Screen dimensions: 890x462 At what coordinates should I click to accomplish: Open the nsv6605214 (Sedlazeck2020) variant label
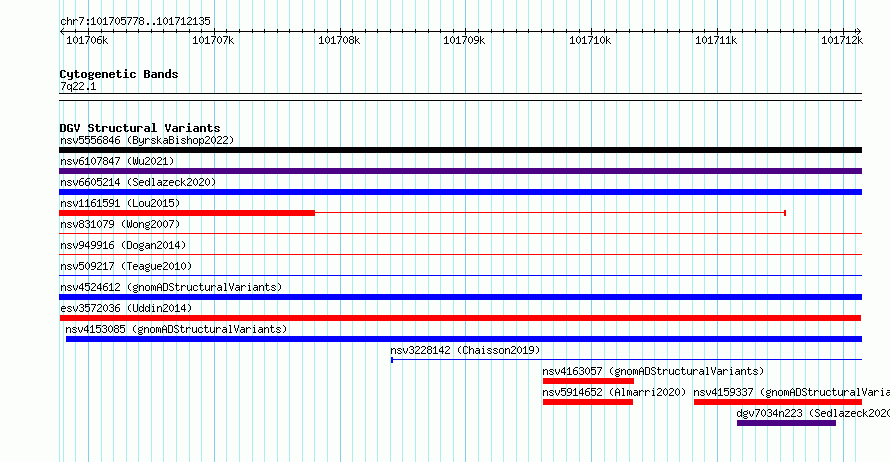click(x=138, y=182)
